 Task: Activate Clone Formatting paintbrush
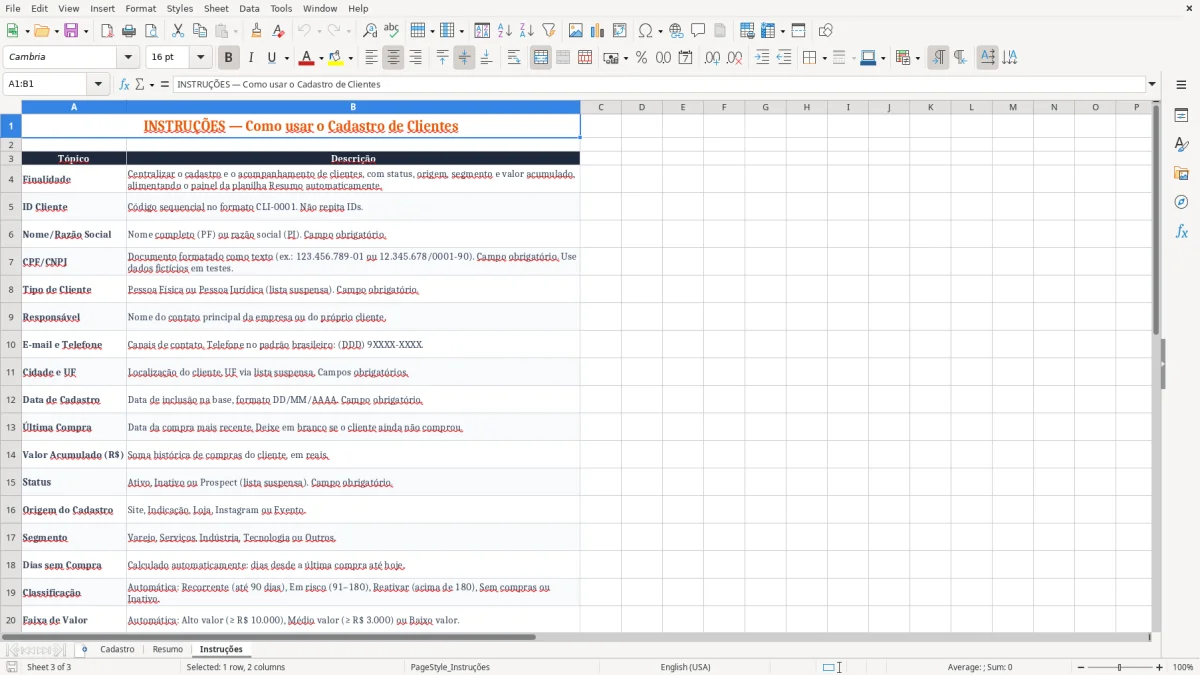(x=256, y=31)
